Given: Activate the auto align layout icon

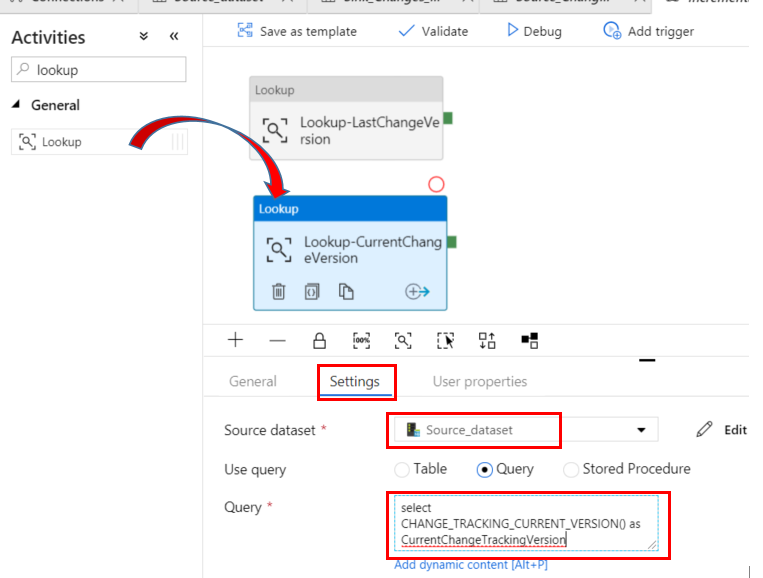Looking at the screenshot, I should 487,341.
